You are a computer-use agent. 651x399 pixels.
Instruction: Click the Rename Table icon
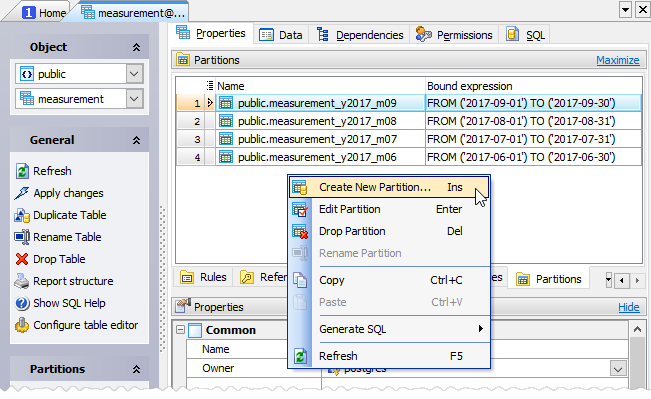click(x=22, y=237)
